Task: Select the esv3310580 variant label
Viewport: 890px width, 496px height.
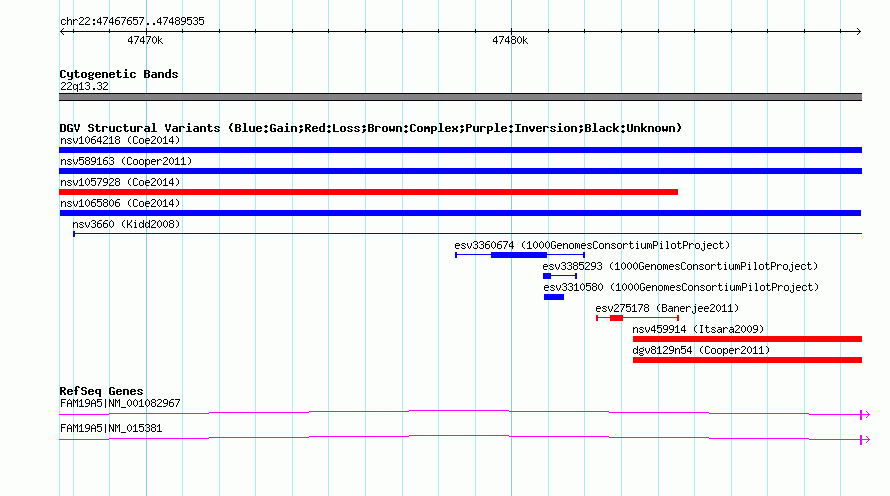Action: [681, 287]
